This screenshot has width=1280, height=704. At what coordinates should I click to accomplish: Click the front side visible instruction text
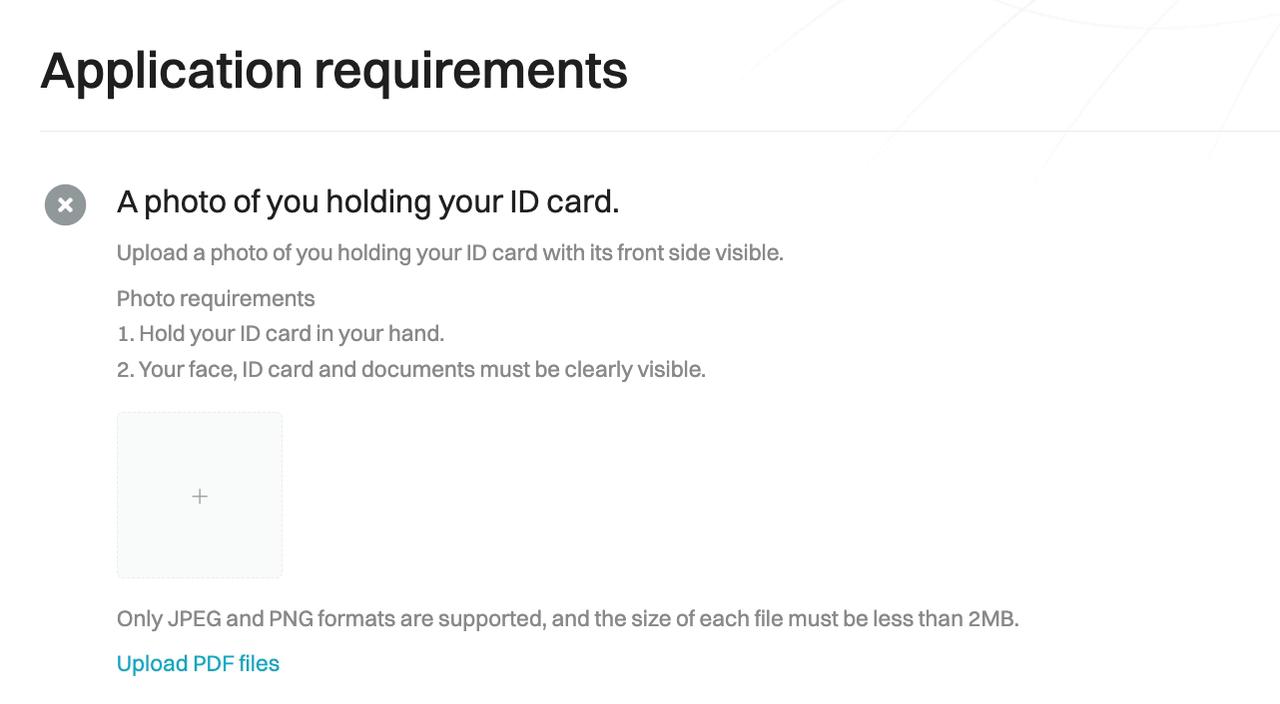point(450,253)
